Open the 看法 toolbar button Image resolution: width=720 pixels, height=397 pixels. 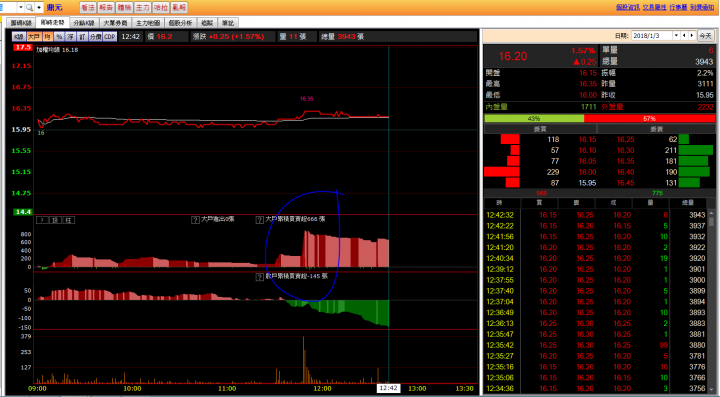click(x=87, y=8)
